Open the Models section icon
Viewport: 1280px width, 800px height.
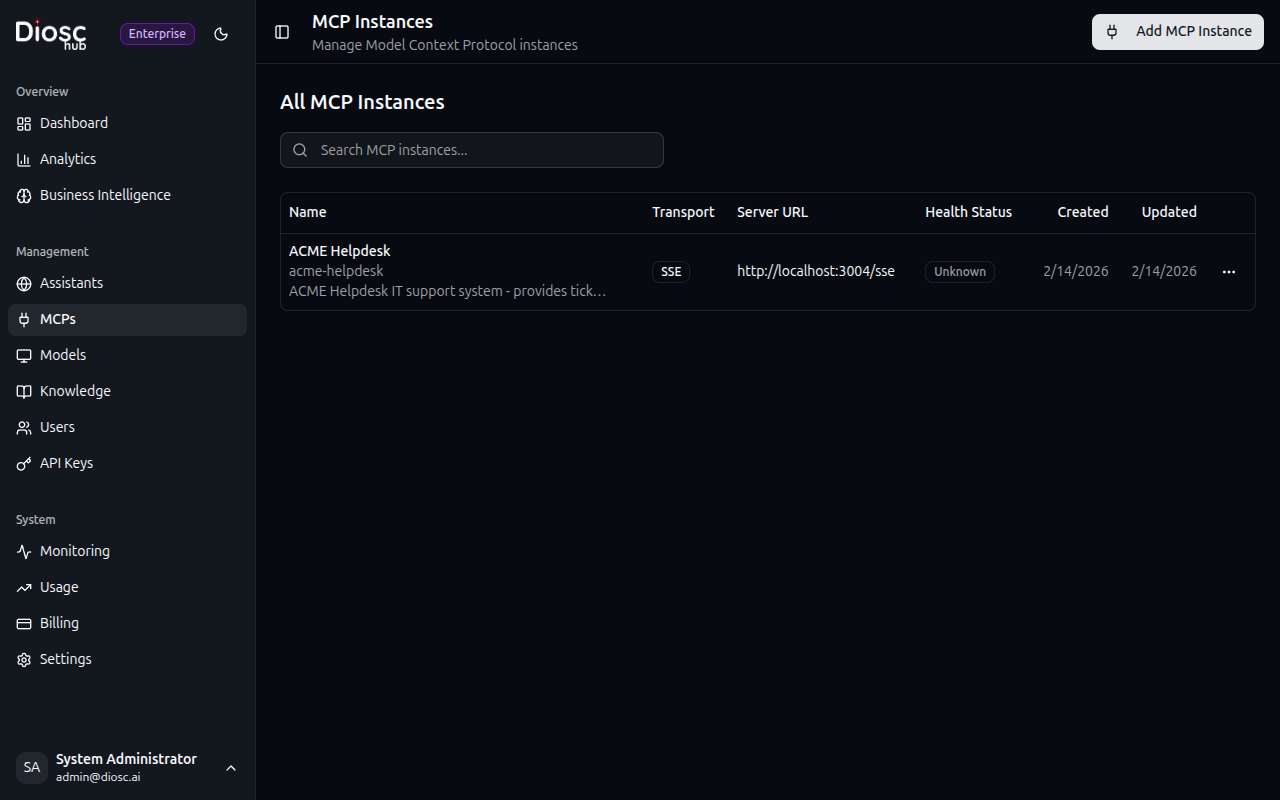pos(23,355)
